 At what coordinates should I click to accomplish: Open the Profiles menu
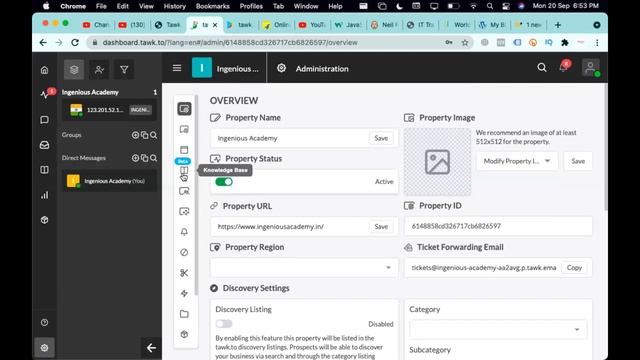coord(251,6)
